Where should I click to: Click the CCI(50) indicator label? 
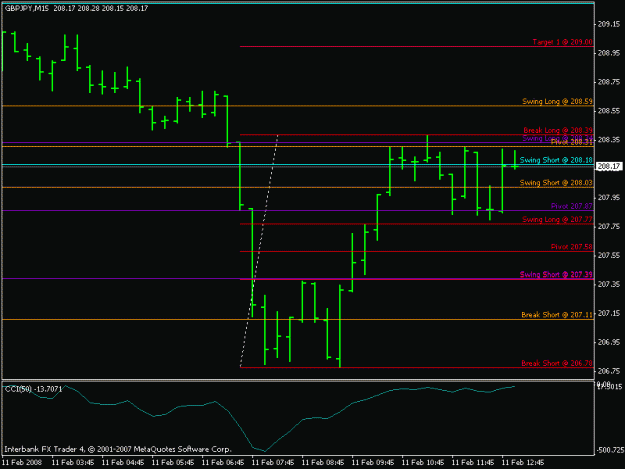33,389
